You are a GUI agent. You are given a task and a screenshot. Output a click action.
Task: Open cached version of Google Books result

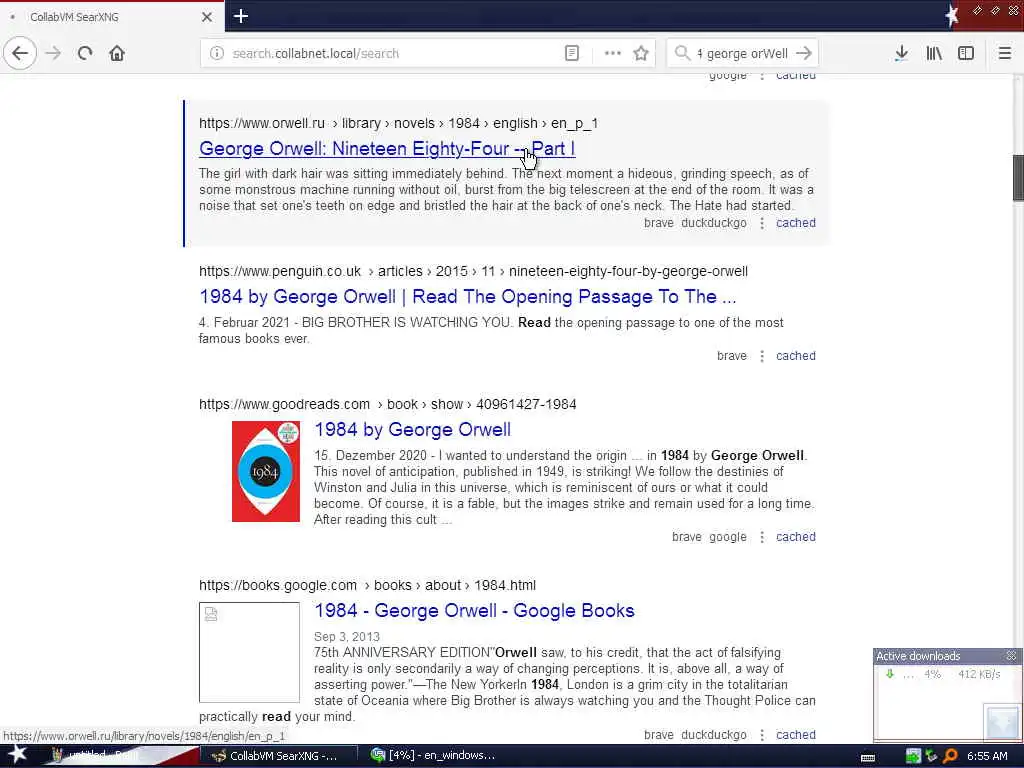click(x=795, y=735)
